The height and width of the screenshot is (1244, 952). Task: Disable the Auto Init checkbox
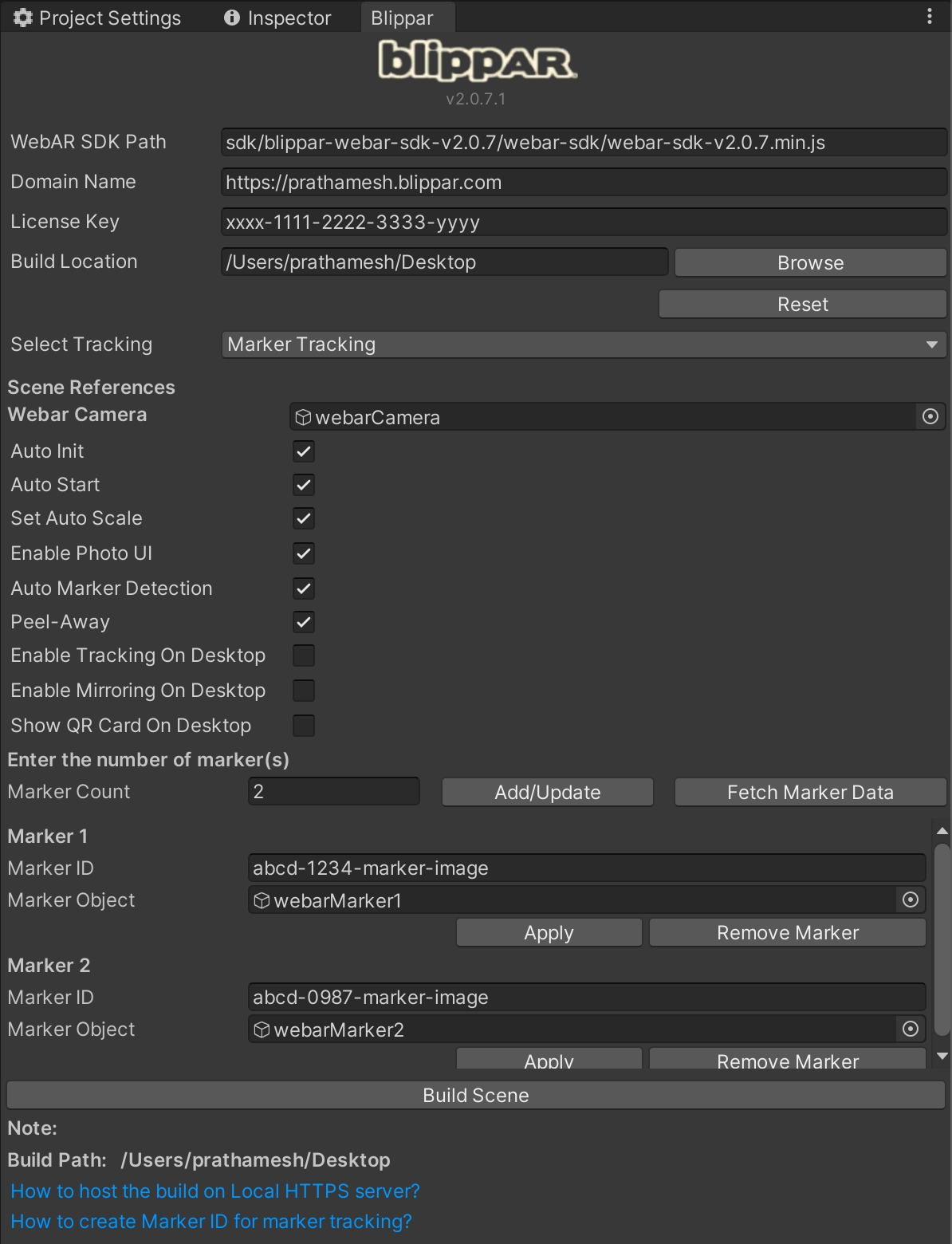point(304,451)
